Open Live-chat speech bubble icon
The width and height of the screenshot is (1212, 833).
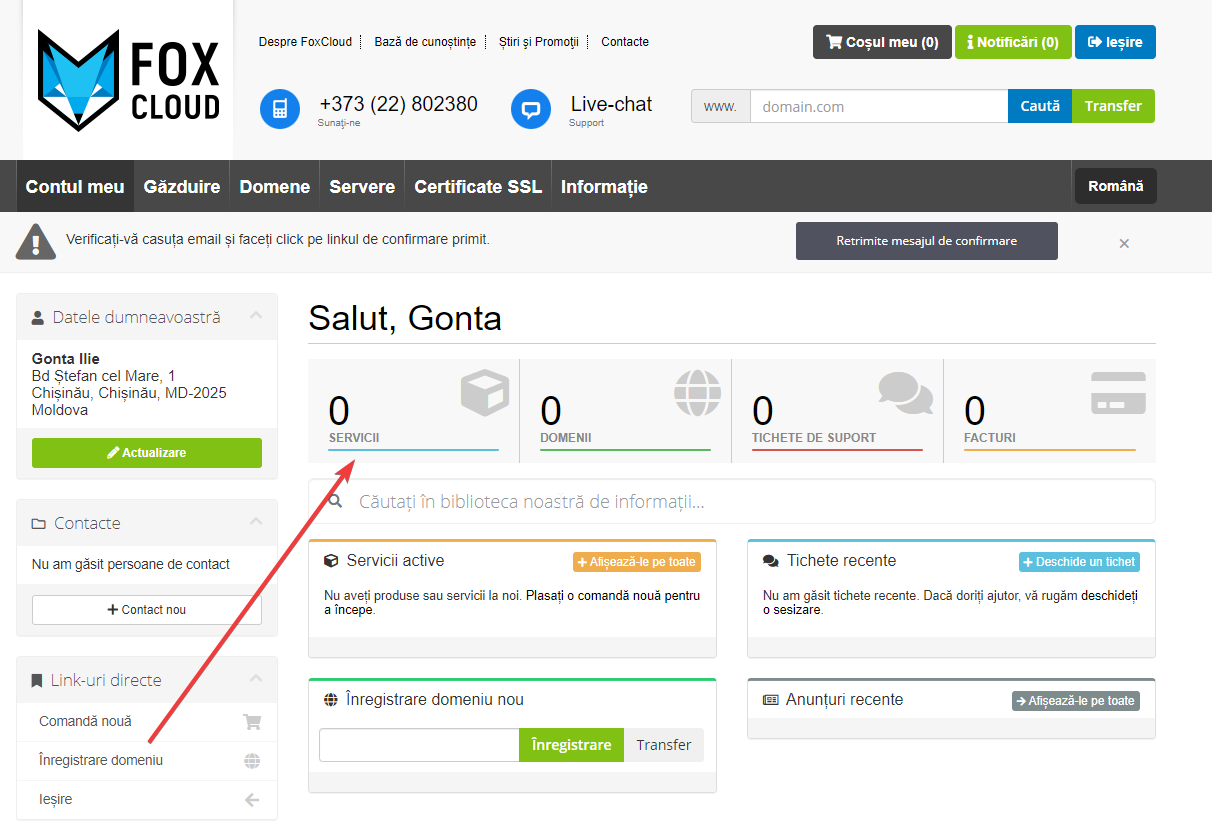click(x=531, y=109)
